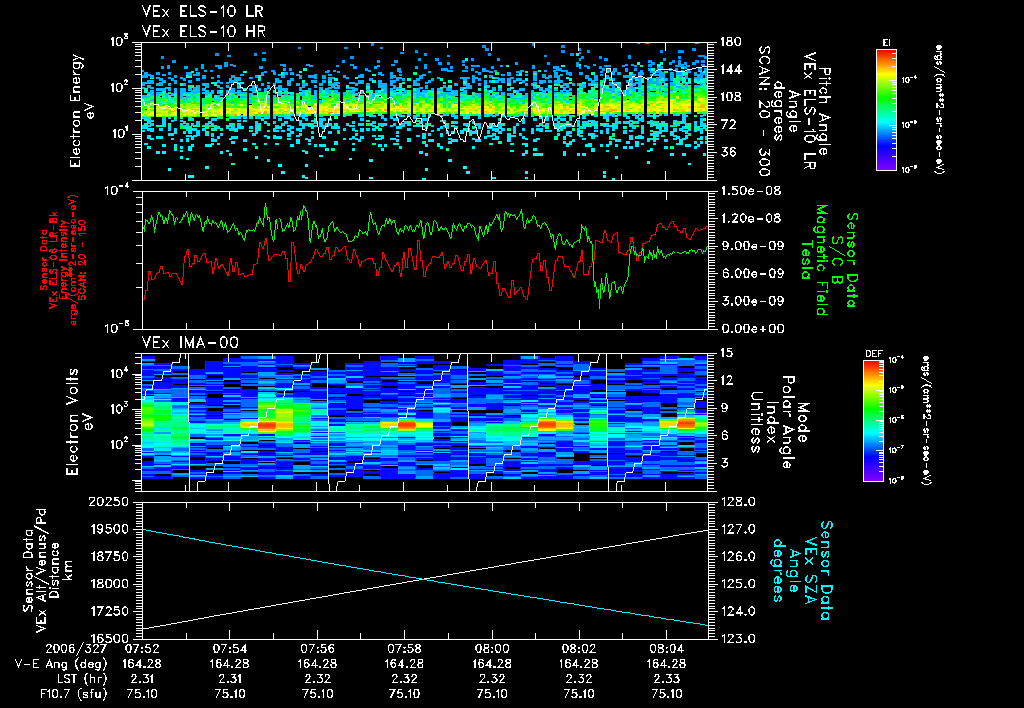Click the 07:58 time tick label

[404, 649]
